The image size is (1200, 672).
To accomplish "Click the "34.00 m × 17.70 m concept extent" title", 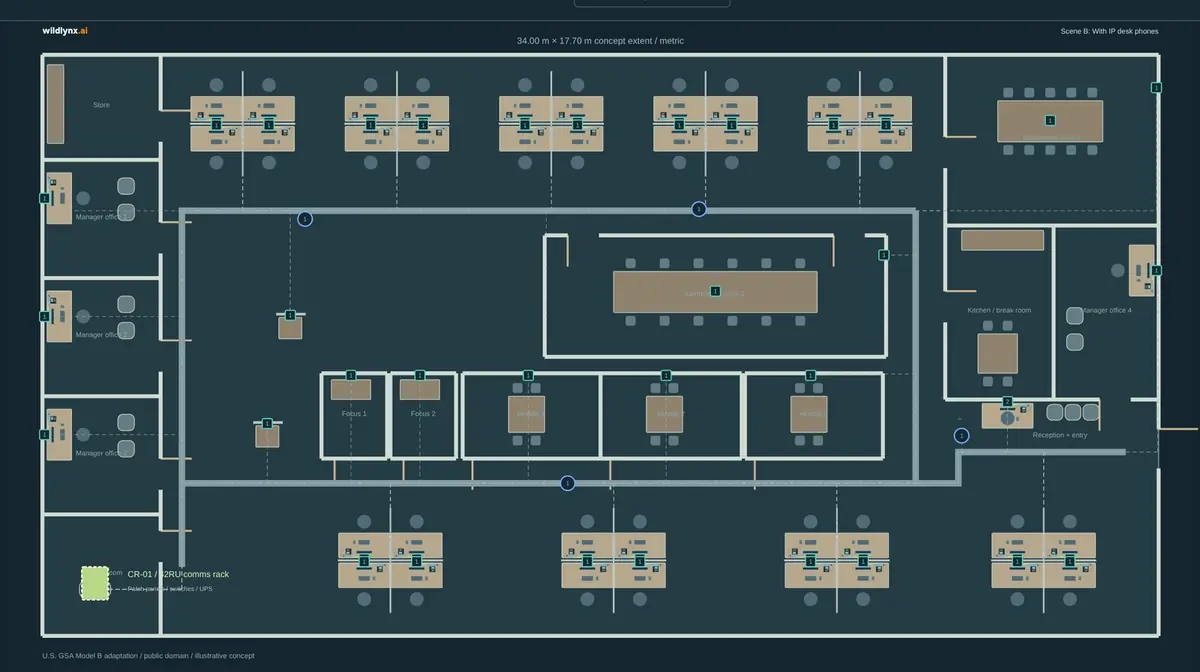I will [600, 41].
